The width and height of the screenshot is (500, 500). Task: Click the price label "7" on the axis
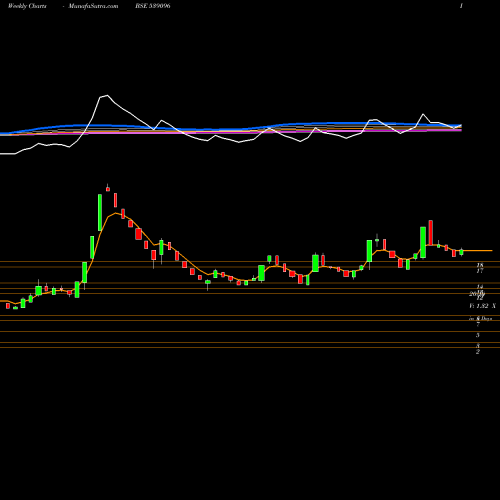coord(478,324)
